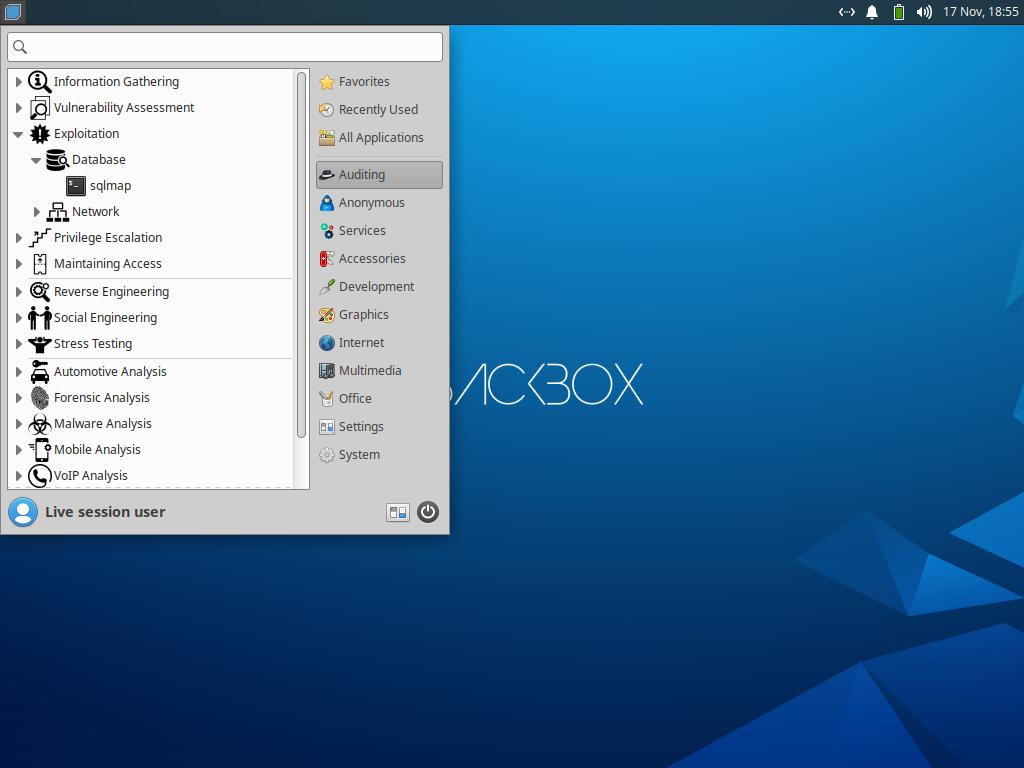
Task: Click the menu search field
Action: [225, 47]
